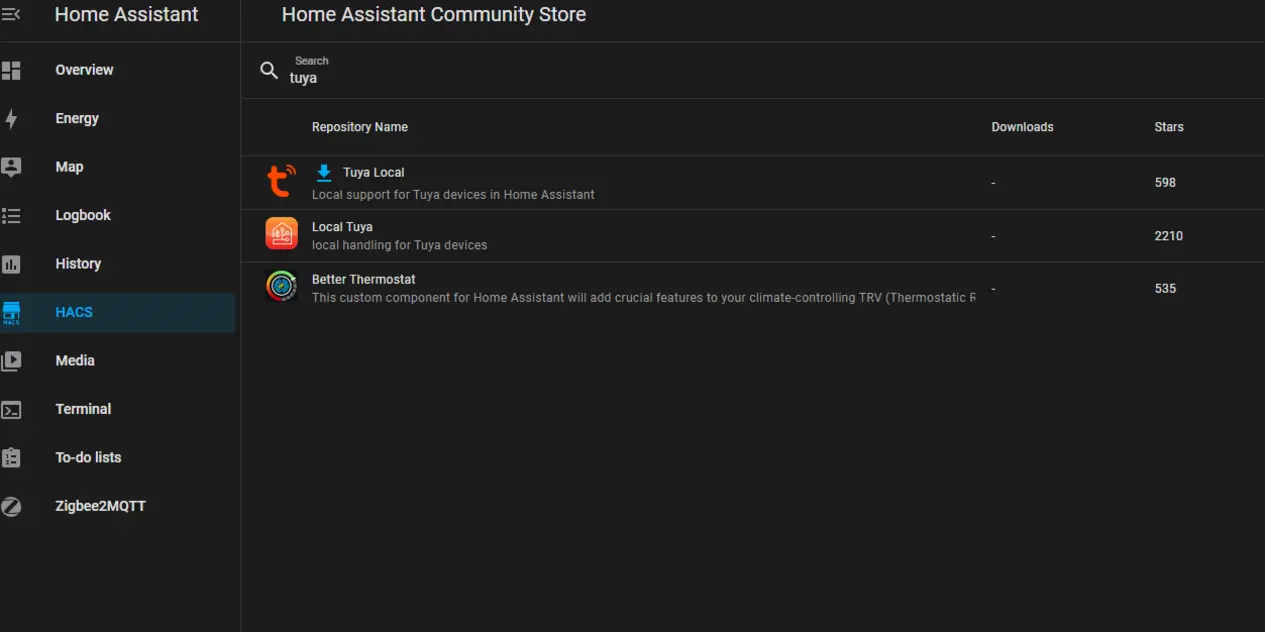Screen dimensions: 1265x632
Task: Collapse the sidebar with the menu icon
Action: (x=11, y=14)
